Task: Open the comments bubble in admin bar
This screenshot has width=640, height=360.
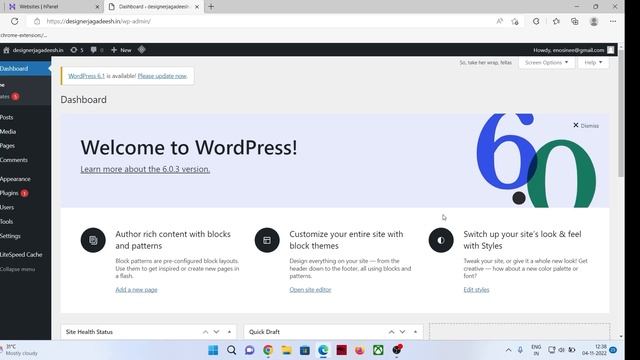Action: (97, 50)
